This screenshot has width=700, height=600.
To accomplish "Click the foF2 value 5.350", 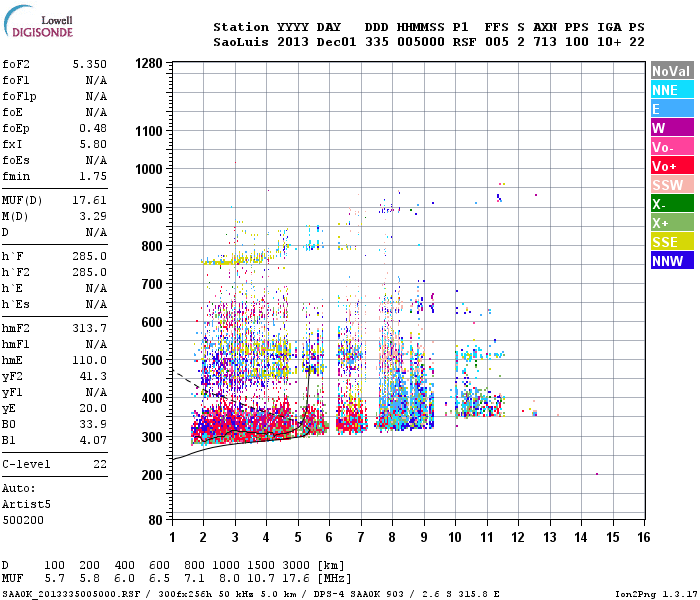I will [90, 64].
